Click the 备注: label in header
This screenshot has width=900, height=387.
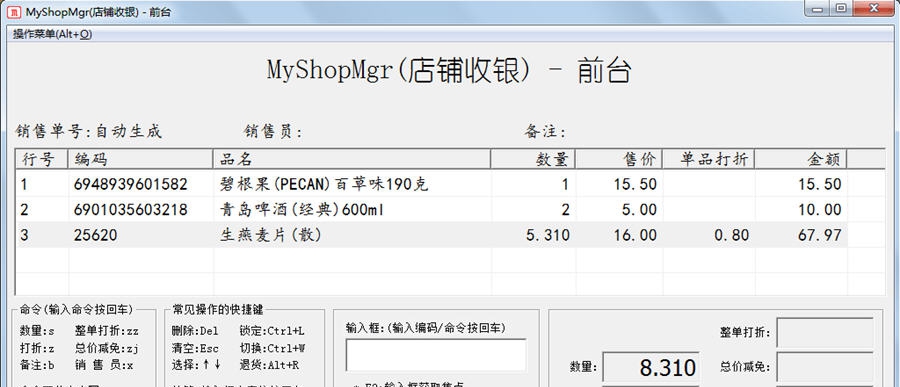coord(545,132)
